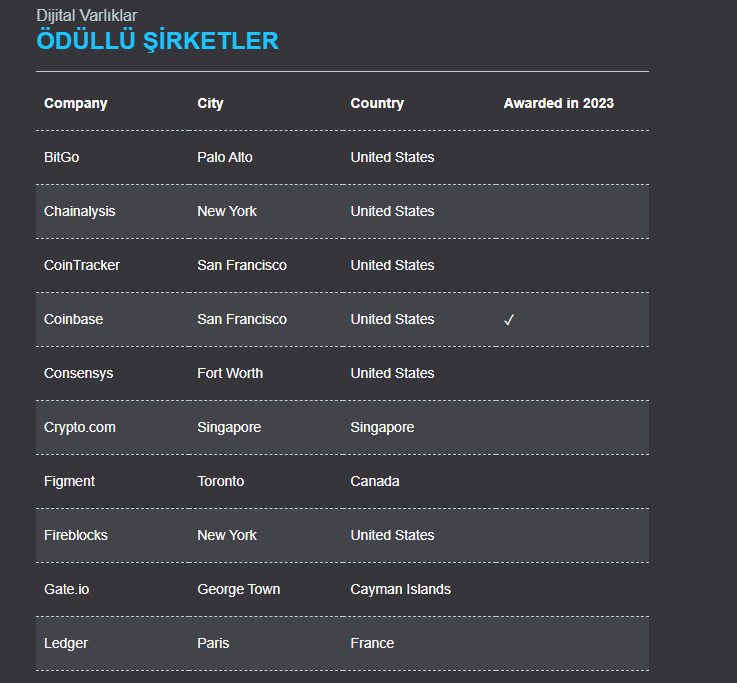737x683 pixels.
Task: Click the Company column header
Action: [76, 103]
